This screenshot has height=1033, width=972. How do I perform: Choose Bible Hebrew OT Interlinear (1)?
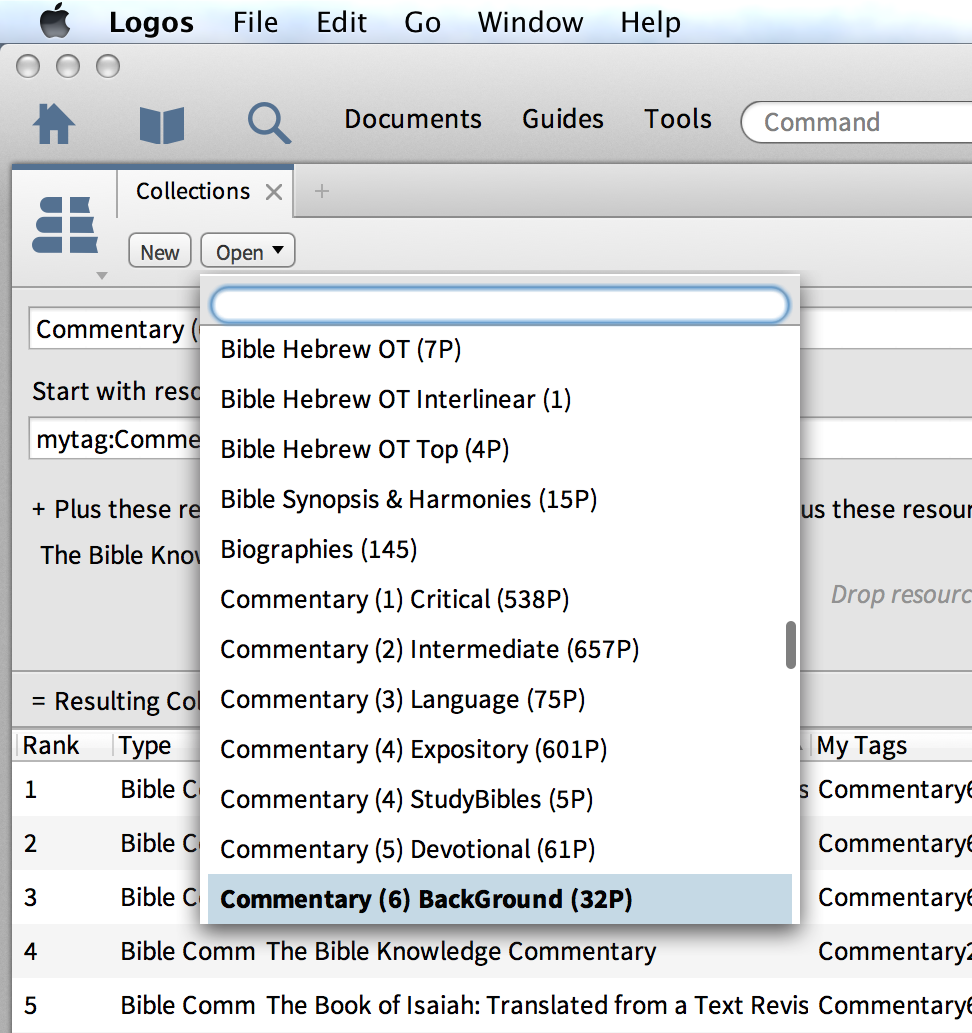click(500, 399)
